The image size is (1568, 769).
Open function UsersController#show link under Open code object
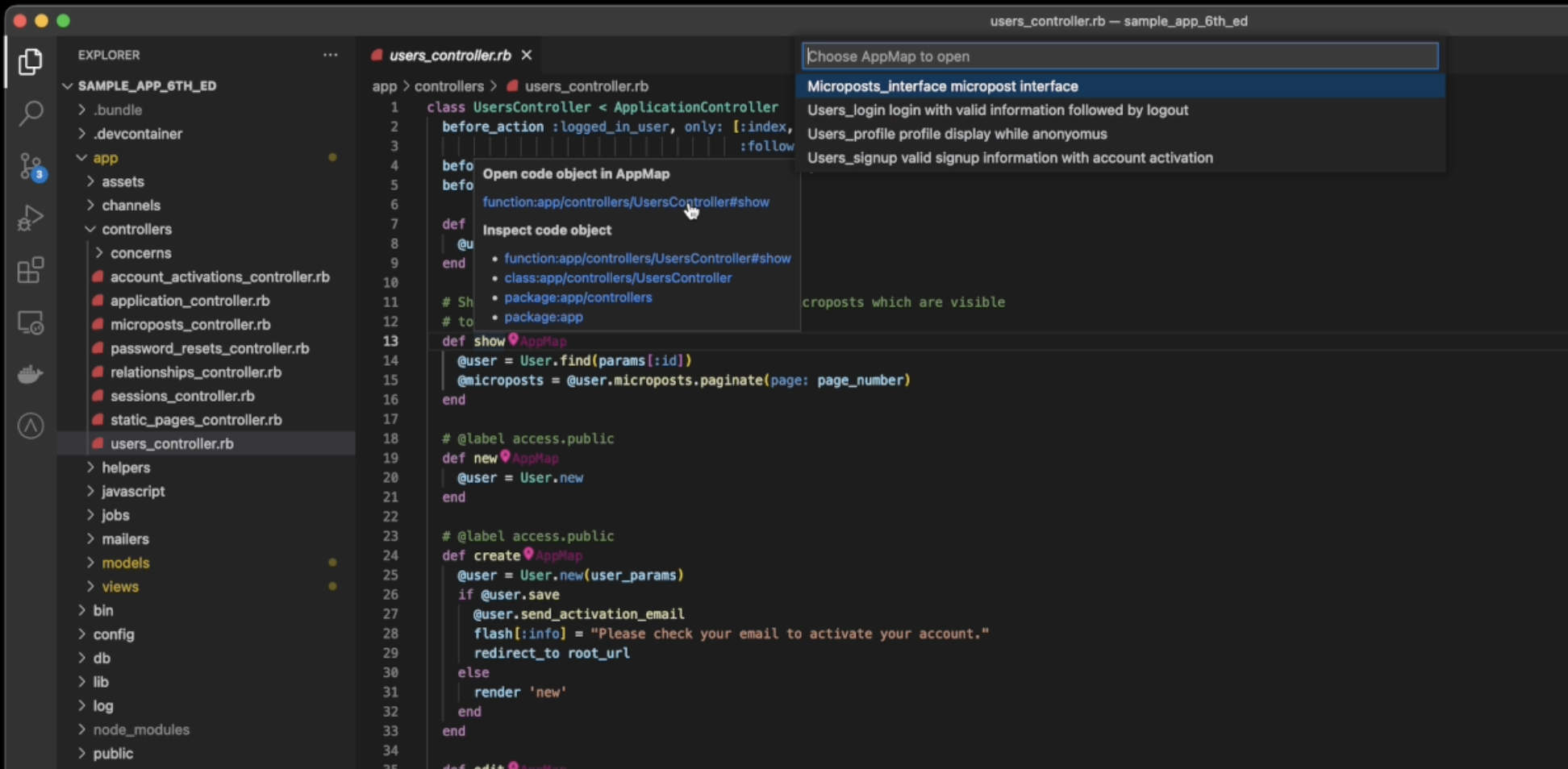click(626, 202)
